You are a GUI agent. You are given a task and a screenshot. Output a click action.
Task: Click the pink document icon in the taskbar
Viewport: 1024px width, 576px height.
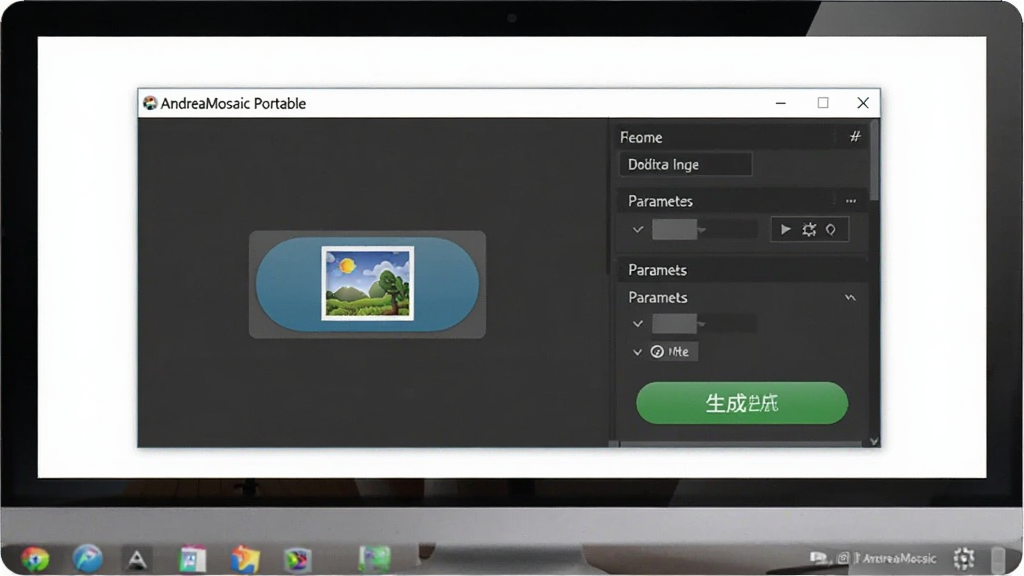pos(193,560)
